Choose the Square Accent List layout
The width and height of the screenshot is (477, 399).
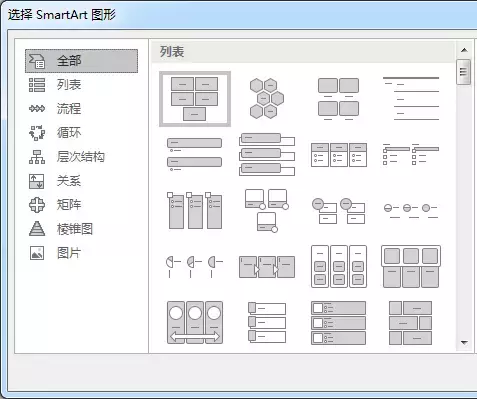[x=411, y=154]
